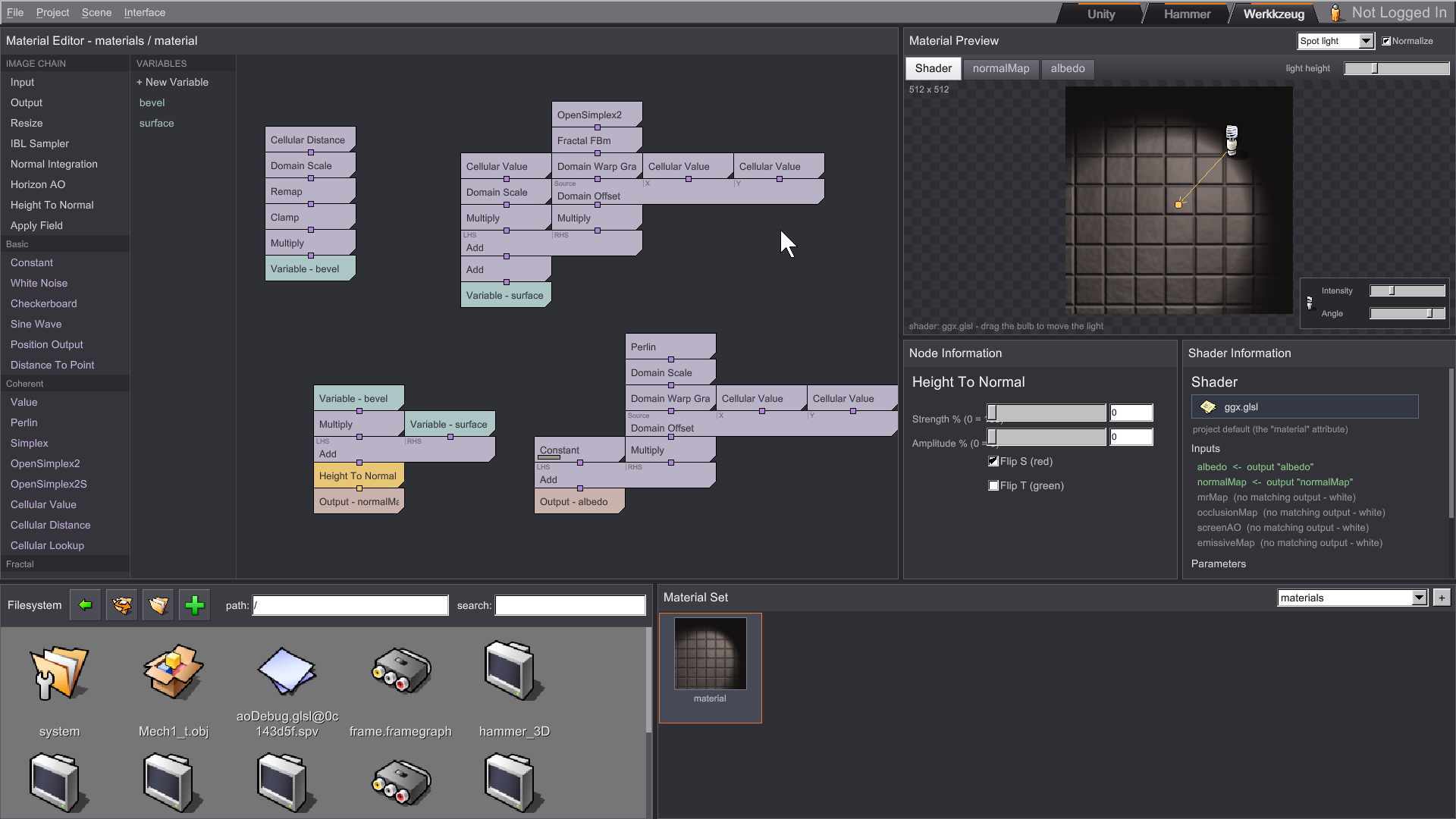Open the system folder icon
The height and width of the screenshot is (819, 1456).
point(59,673)
